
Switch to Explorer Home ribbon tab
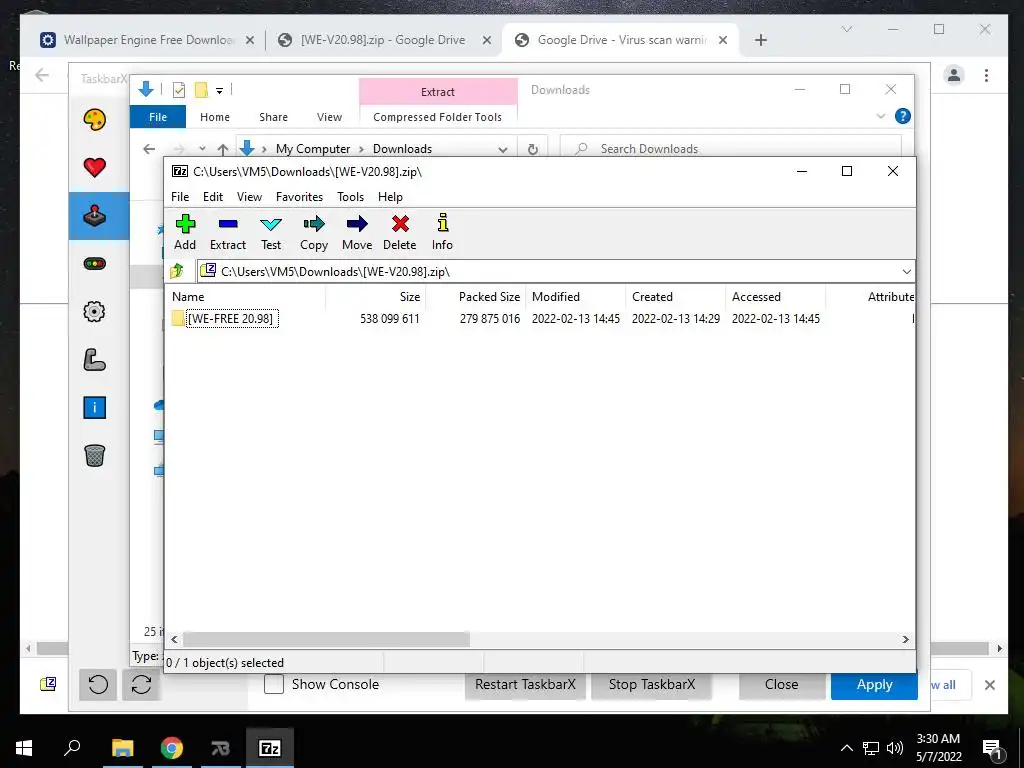pyautogui.click(x=215, y=117)
